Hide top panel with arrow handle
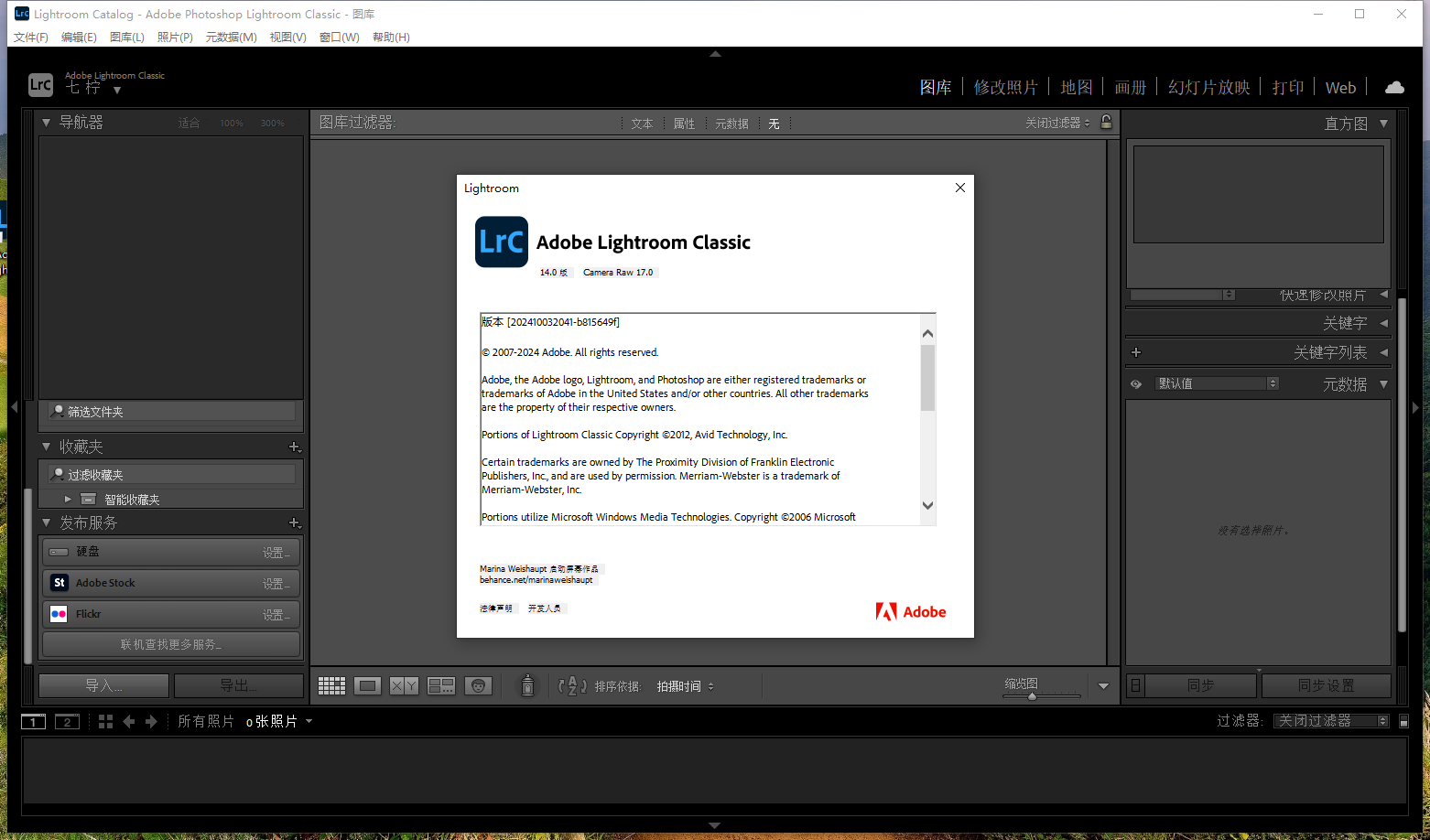Viewport: 1430px width, 840px height. pyautogui.click(x=715, y=54)
